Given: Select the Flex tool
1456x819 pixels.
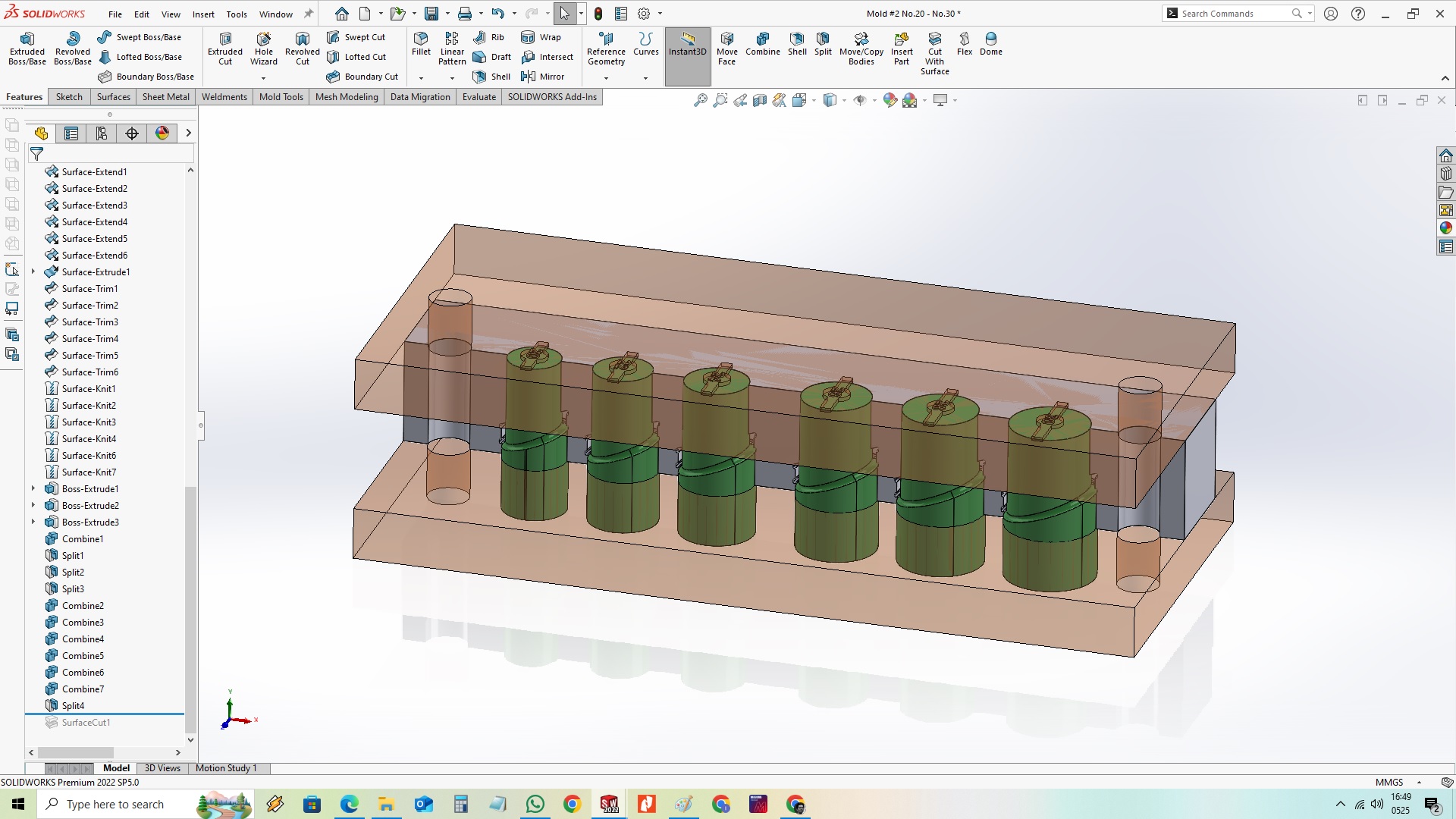Looking at the screenshot, I should point(965,44).
